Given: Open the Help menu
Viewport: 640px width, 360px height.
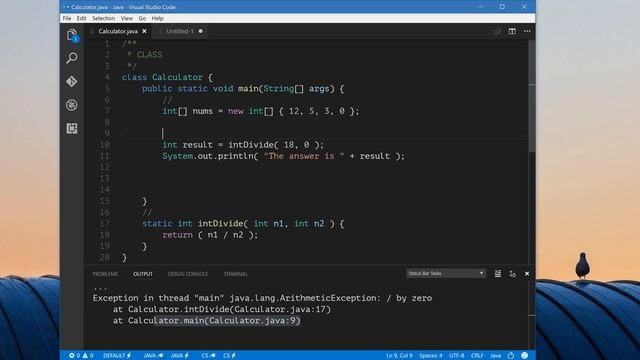Looking at the screenshot, I should [x=158, y=18].
